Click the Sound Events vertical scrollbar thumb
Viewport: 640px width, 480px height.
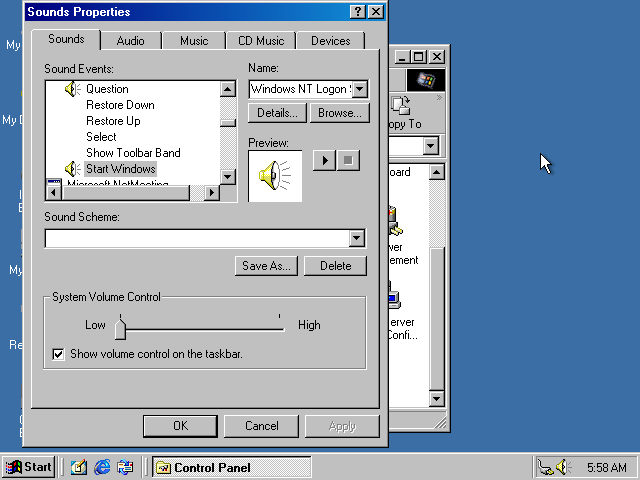228,123
